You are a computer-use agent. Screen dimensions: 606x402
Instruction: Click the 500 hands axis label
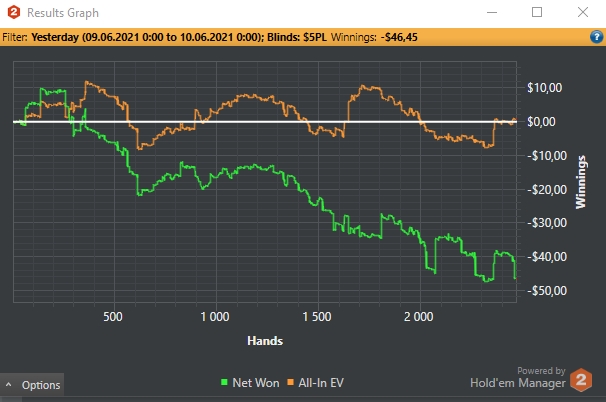pyautogui.click(x=113, y=317)
